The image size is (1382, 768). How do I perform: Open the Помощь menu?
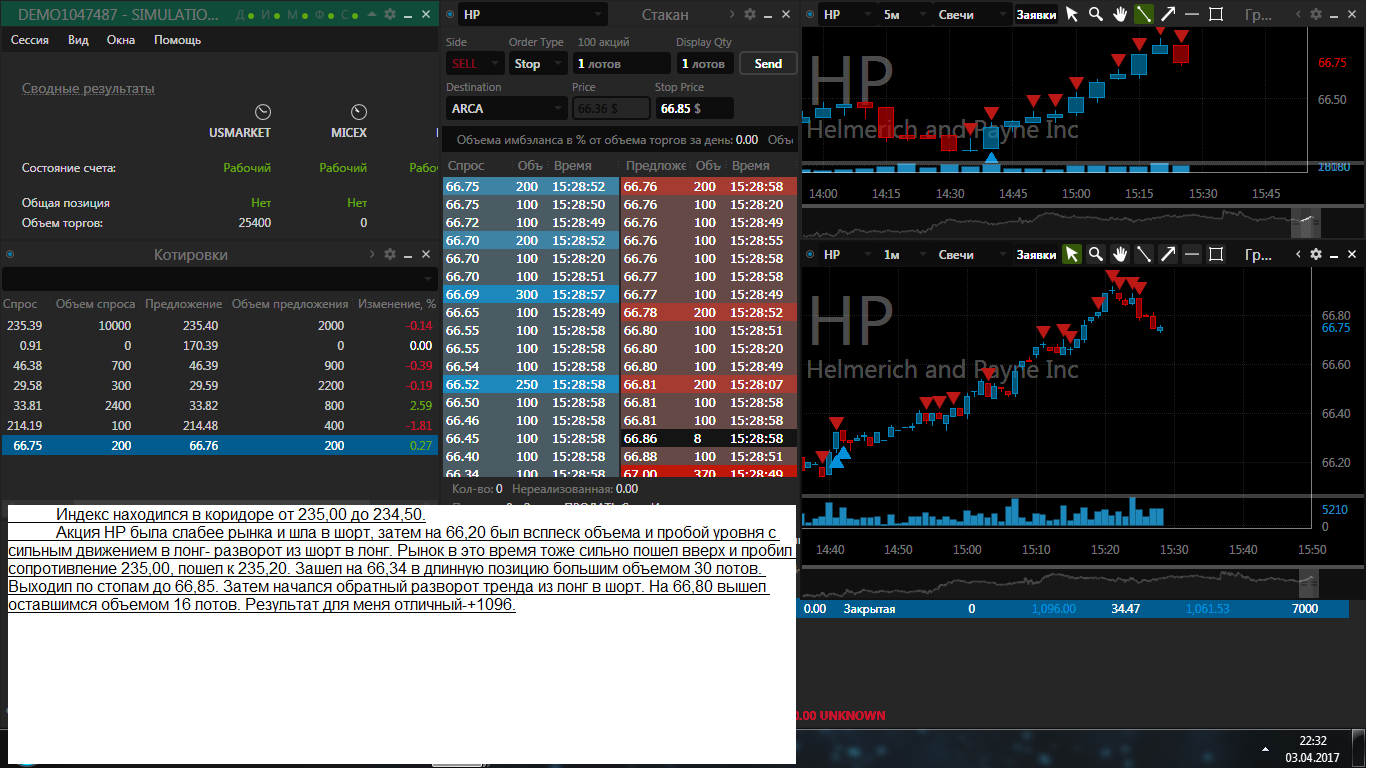point(177,40)
